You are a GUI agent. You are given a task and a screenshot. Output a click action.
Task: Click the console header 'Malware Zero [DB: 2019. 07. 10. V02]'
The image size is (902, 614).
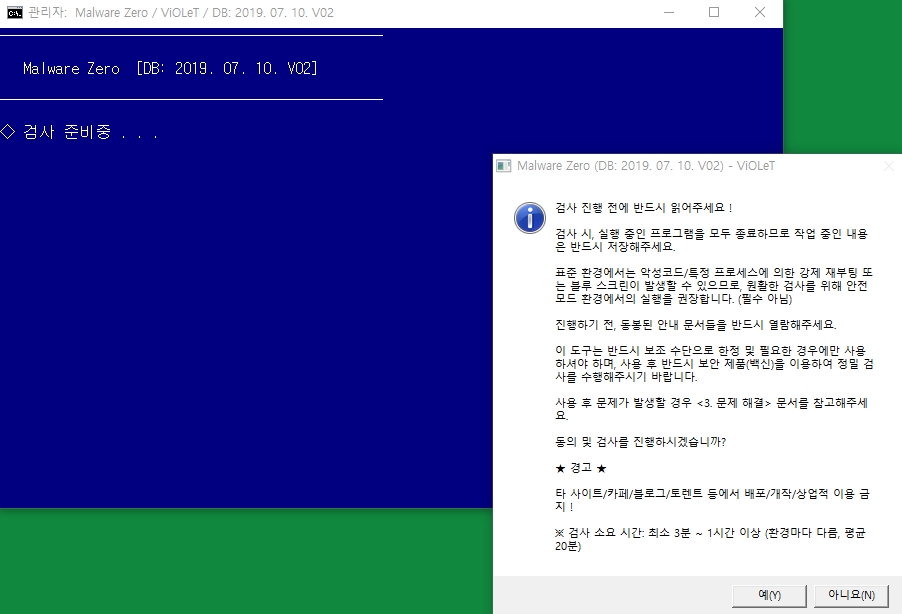point(170,68)
